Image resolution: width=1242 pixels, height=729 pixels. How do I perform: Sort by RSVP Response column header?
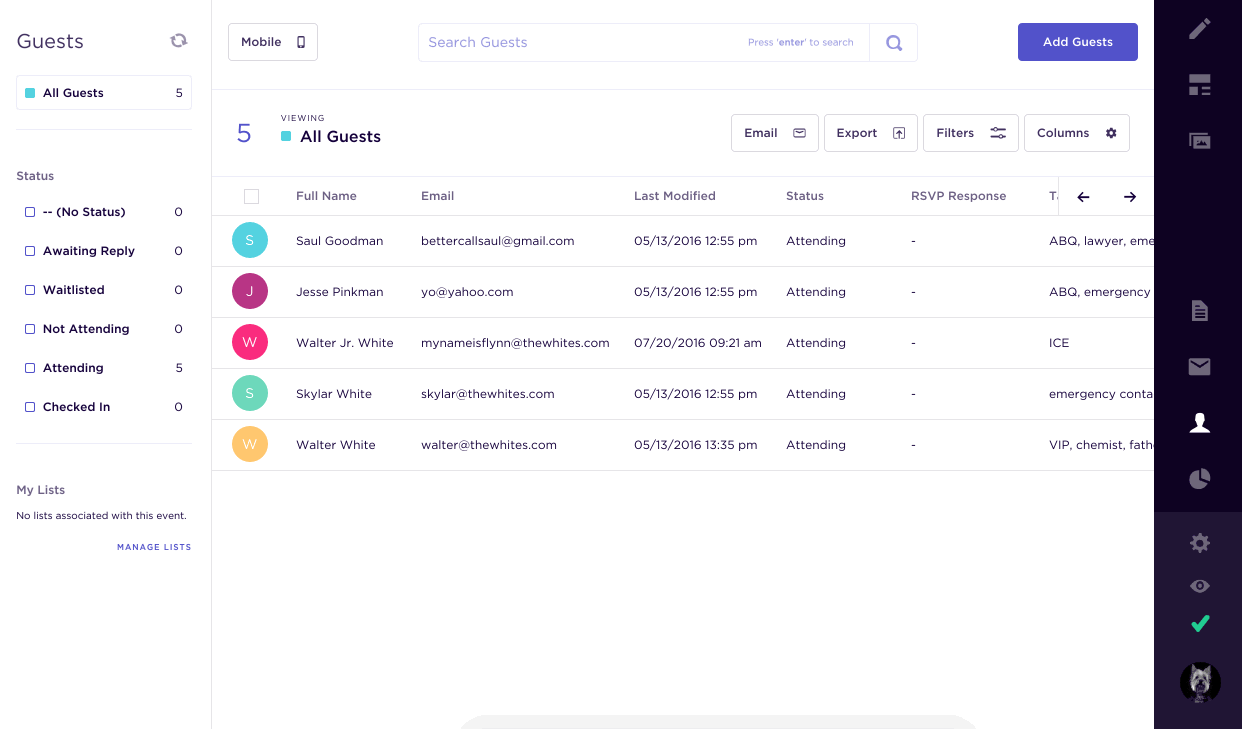click(959, 196)
